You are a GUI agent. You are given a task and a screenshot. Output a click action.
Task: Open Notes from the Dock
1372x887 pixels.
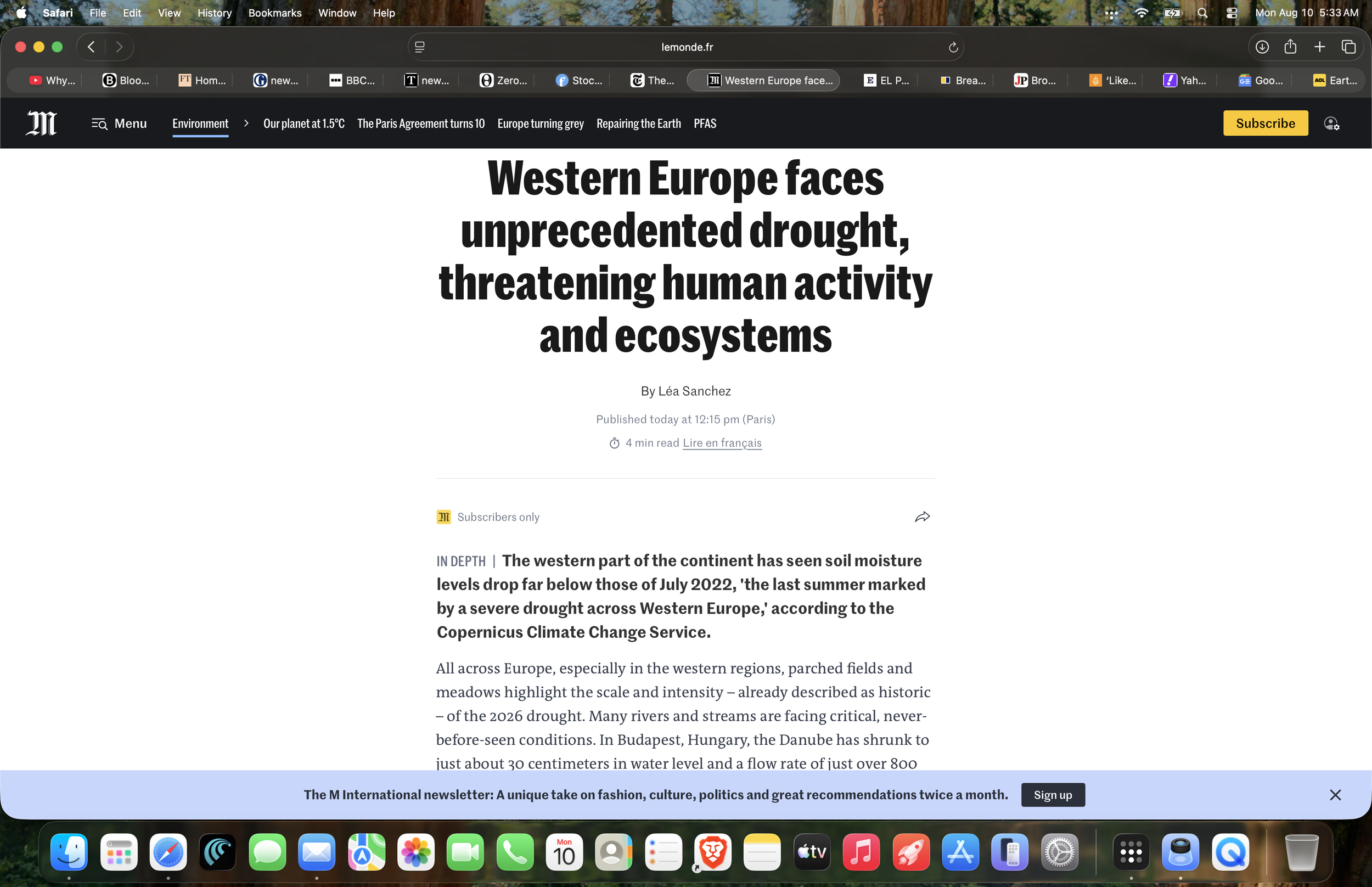coord(762,852)
